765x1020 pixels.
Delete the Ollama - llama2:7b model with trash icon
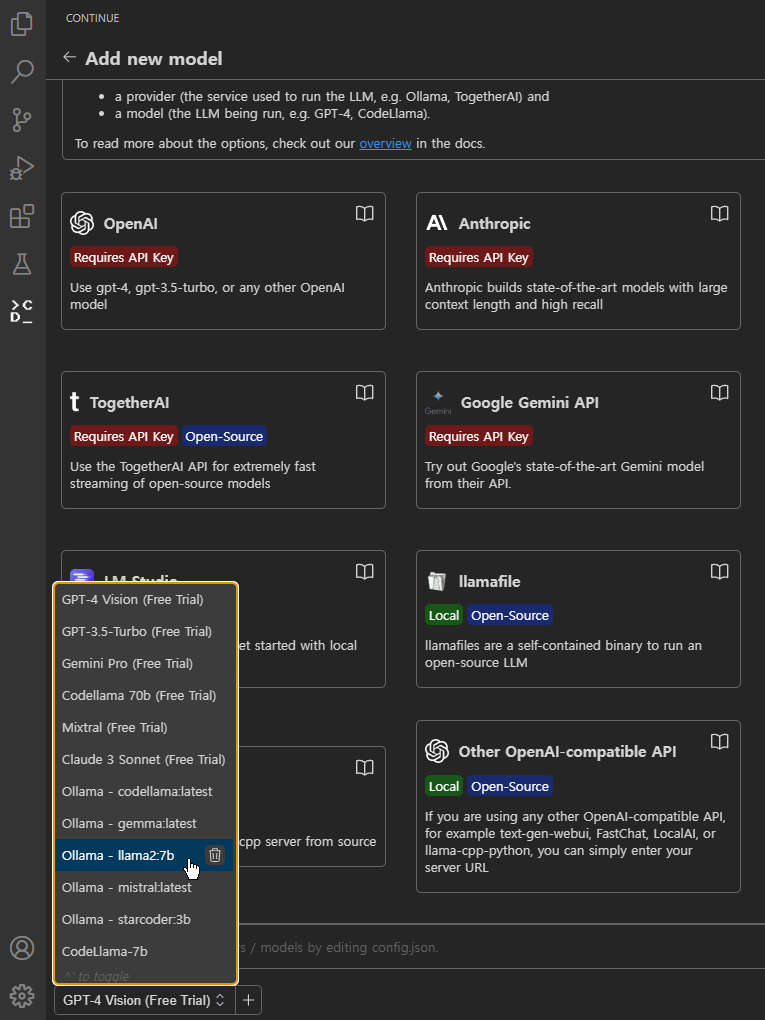[x=215, y=855]
